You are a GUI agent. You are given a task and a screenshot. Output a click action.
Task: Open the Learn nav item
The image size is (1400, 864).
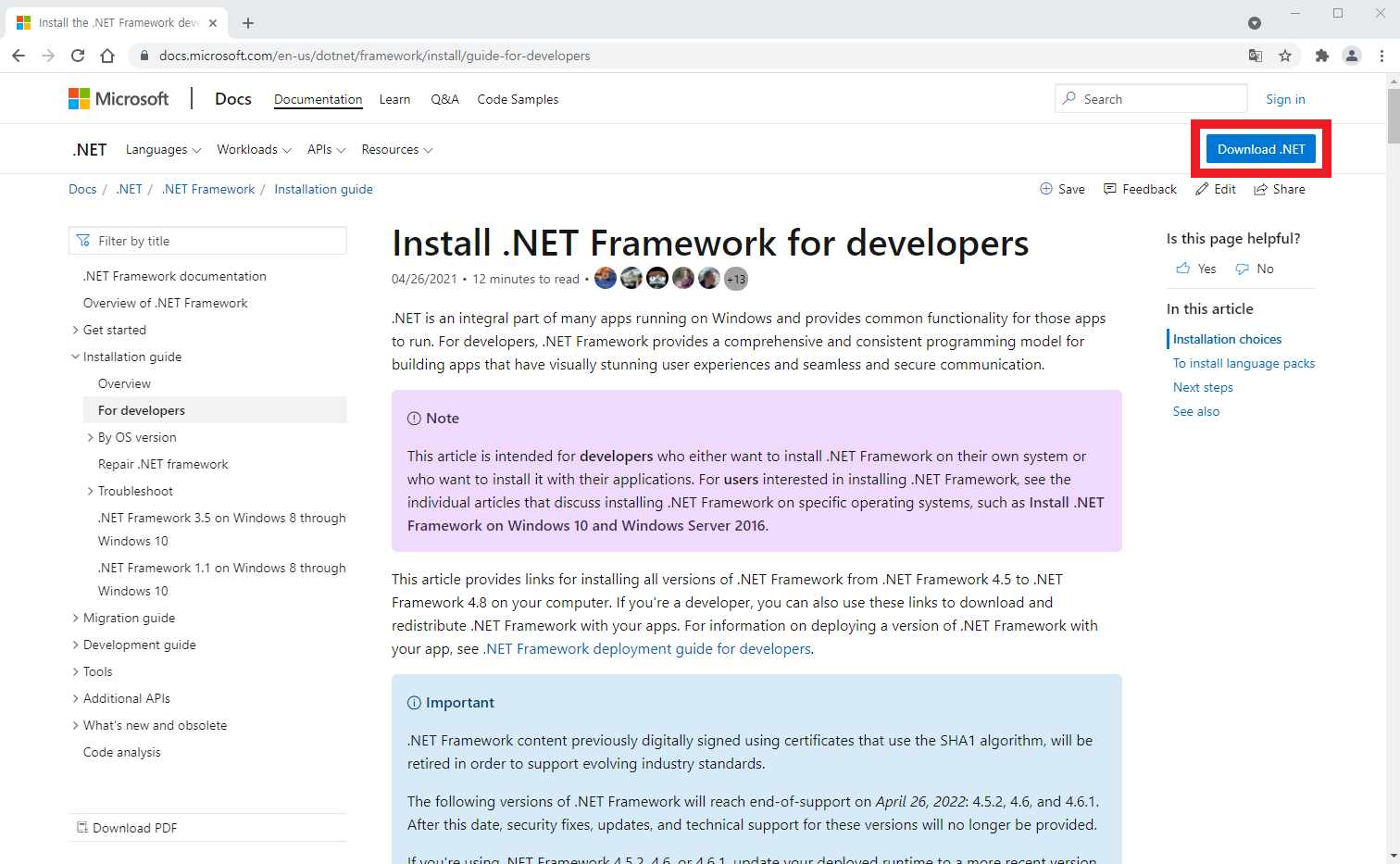[394, 99]
